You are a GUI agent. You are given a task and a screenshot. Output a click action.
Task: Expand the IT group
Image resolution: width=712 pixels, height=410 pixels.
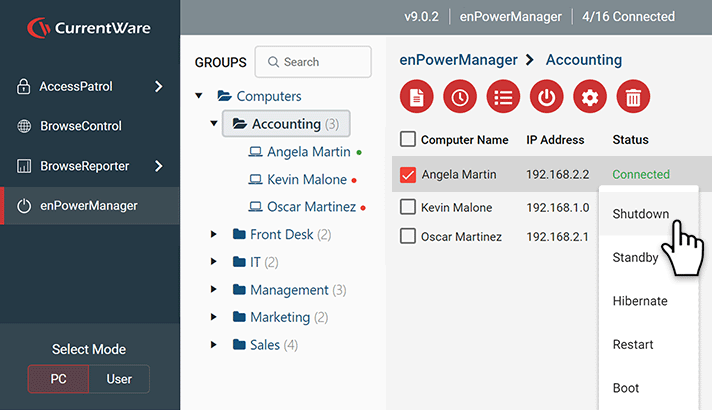(213, 262)
